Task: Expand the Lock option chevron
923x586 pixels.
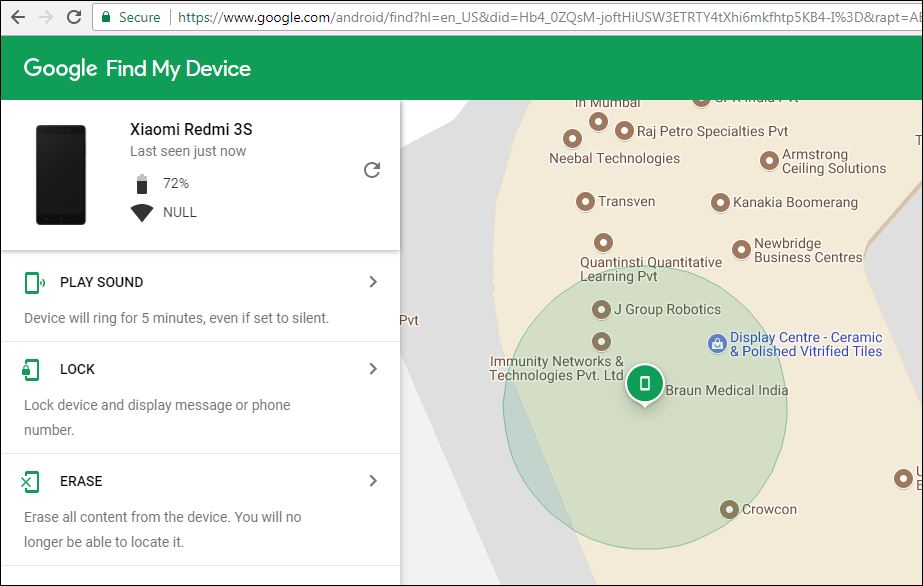Action: (373, 369)
